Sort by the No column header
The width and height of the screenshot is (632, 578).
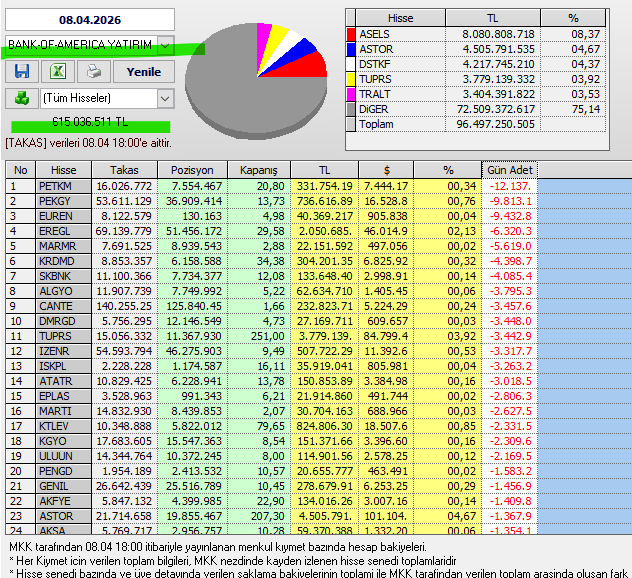[21, 170]
